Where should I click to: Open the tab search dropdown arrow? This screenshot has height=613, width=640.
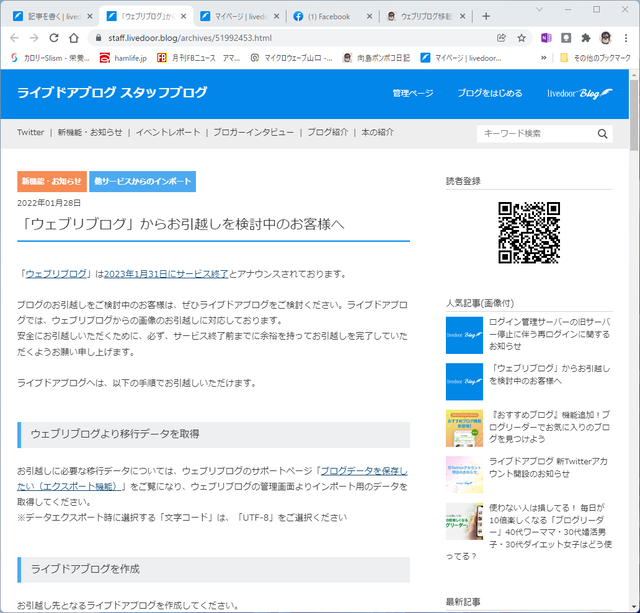(x=540, y=9)
